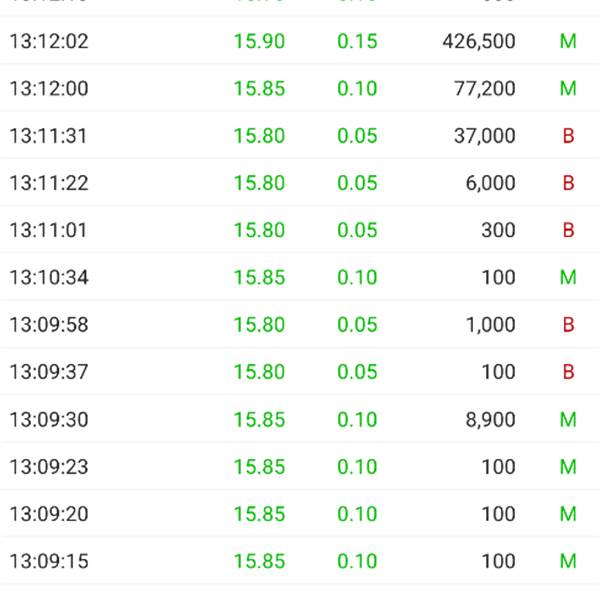600x600 pixels.
Task: Tap the green M marker at 13:09:15
Action: point(568,561)
